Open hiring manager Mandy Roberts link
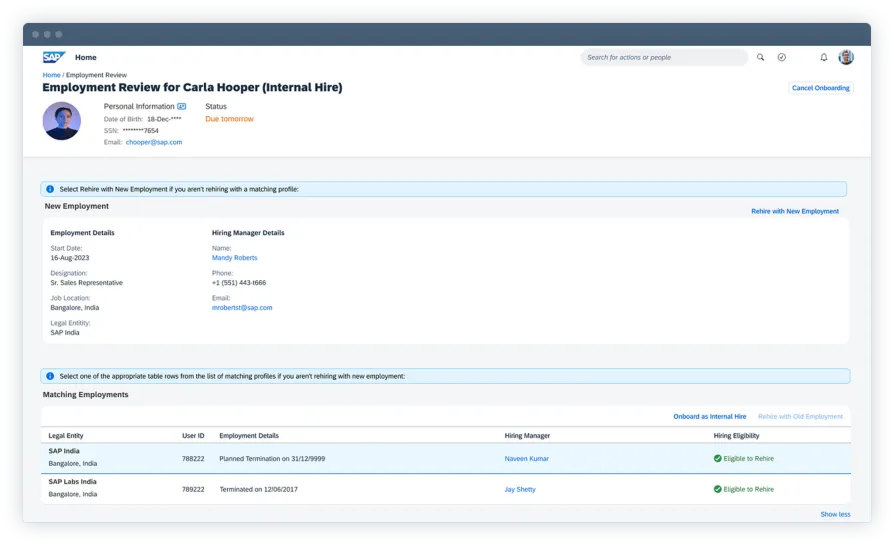This screenshot has width=894, height=545. [x=234, y=258]
